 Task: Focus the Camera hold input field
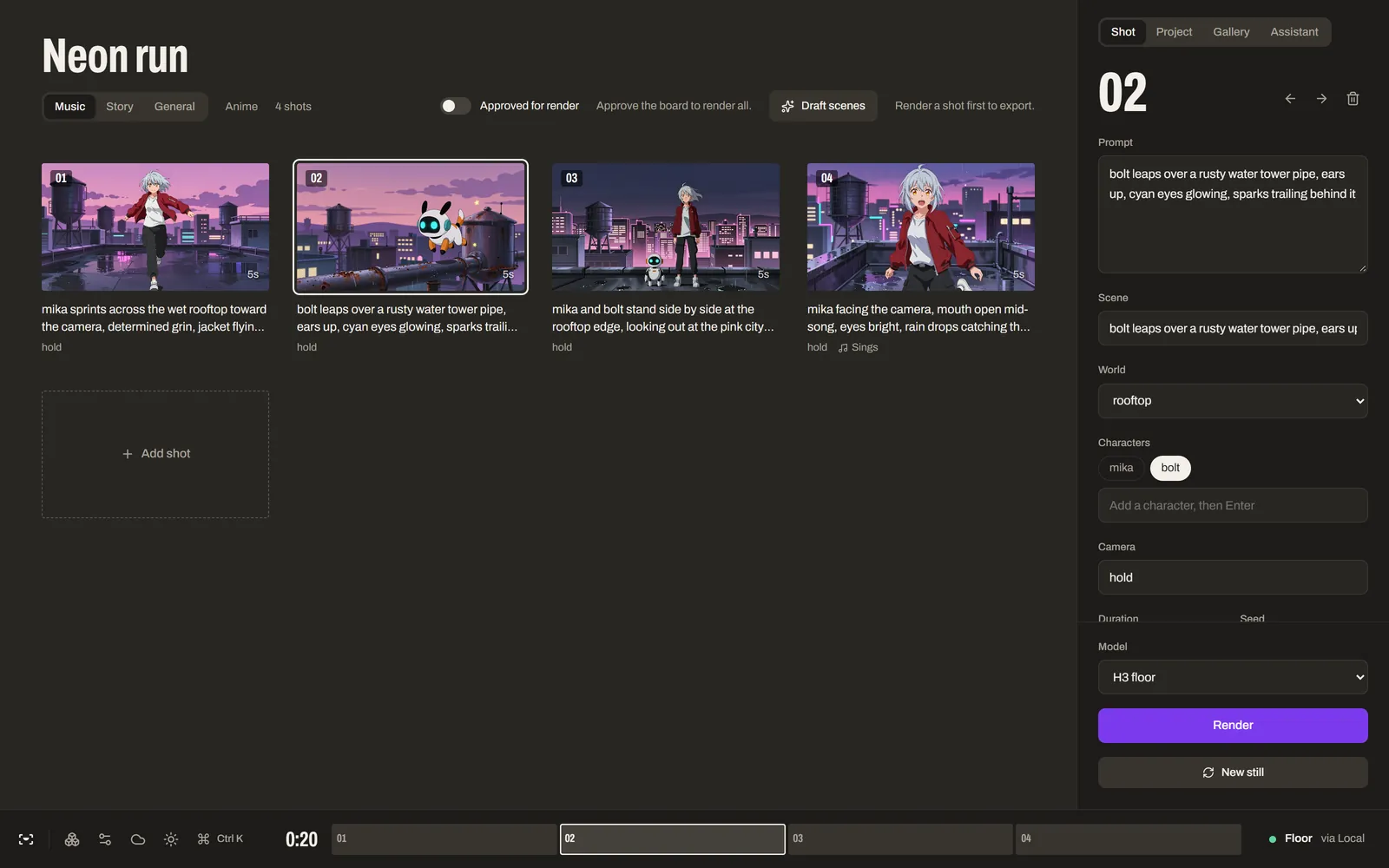click(1233, 577)
